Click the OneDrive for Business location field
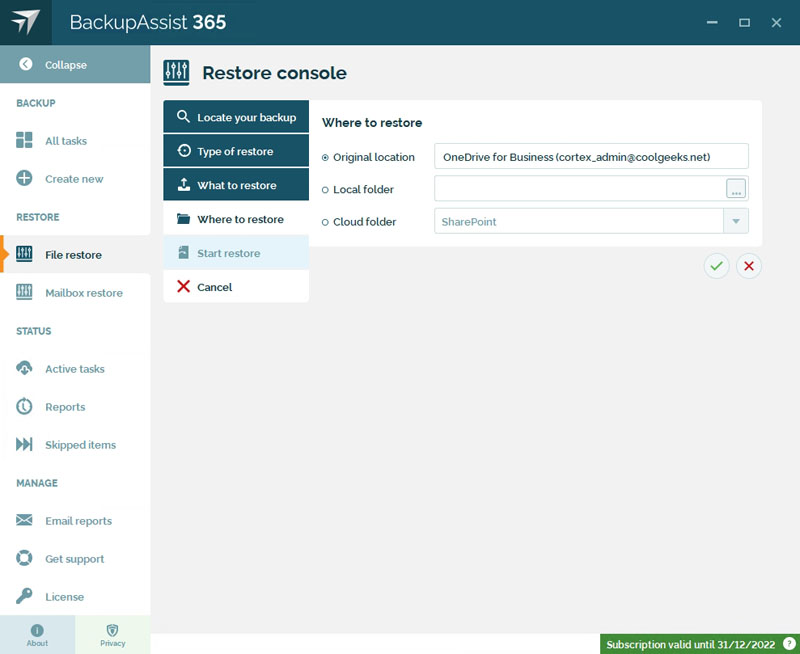Viewport: 800px width, 654px height. pyautogui.click(x=591, y=156)
